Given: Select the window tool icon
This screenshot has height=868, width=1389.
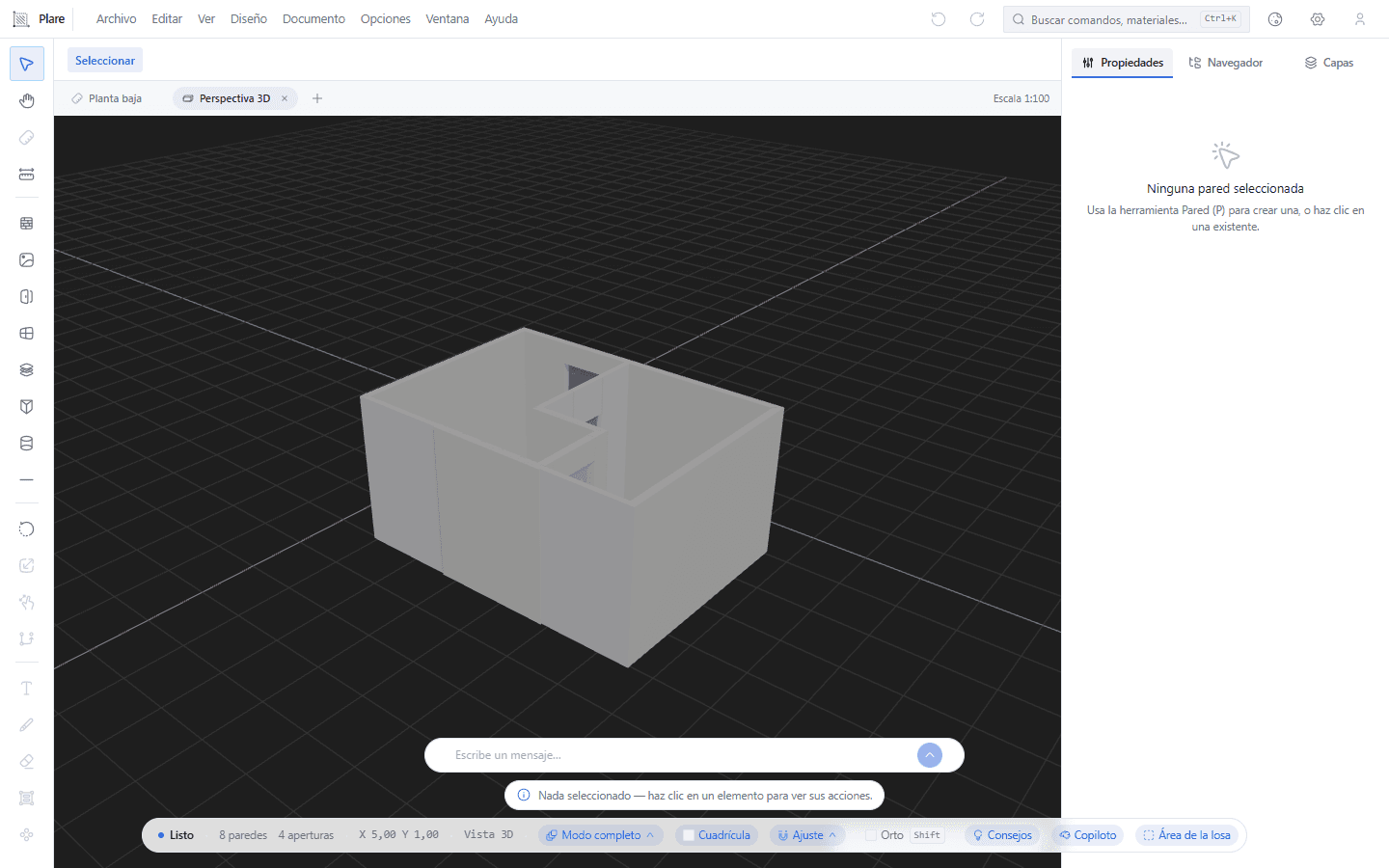Looking at the screenshot, I should (27, 333).
